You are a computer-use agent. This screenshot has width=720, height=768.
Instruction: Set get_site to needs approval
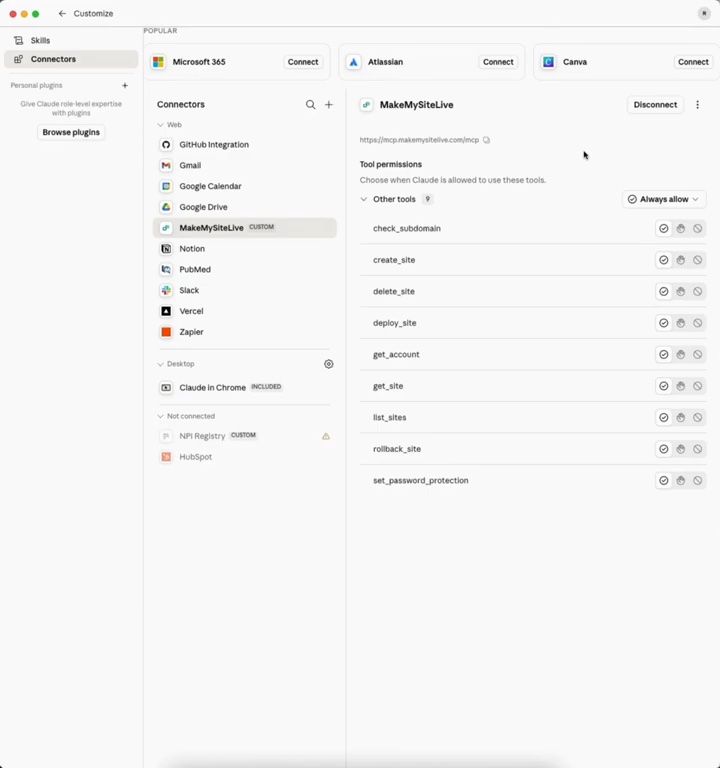pyautogui.click(x=681, y=386)
